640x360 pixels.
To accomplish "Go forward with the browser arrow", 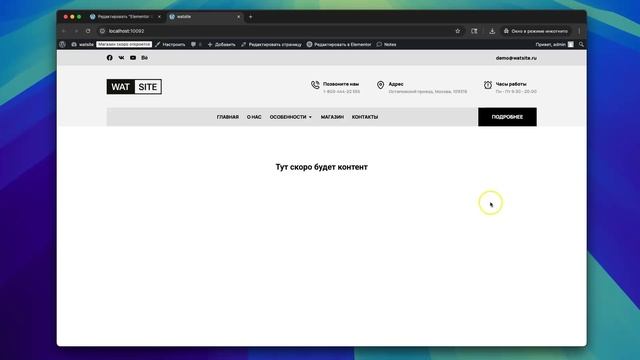I will click(76, 31).
